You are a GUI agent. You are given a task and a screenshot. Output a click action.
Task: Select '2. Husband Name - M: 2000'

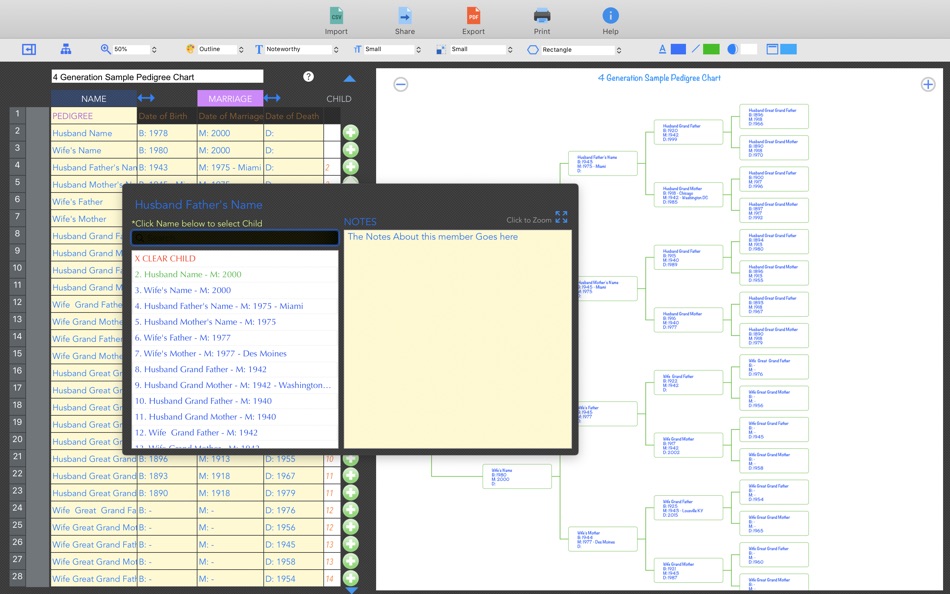click(x=235, y=274)
